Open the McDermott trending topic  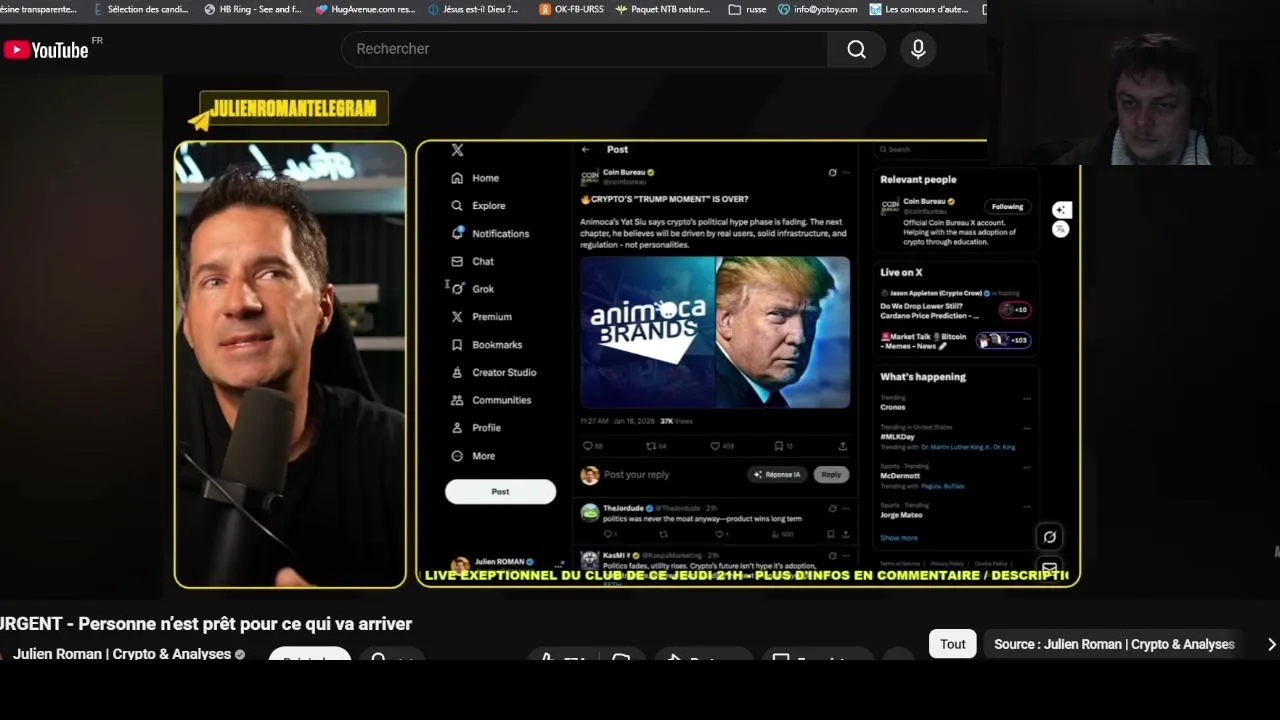click(x=900, y=475)
